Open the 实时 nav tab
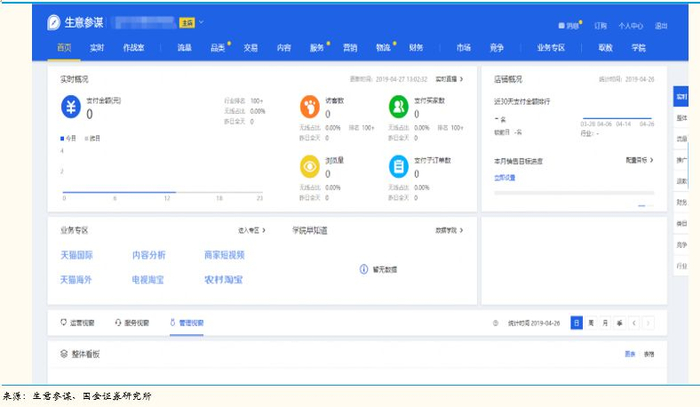The image size is (700, 407). point(97,47)
